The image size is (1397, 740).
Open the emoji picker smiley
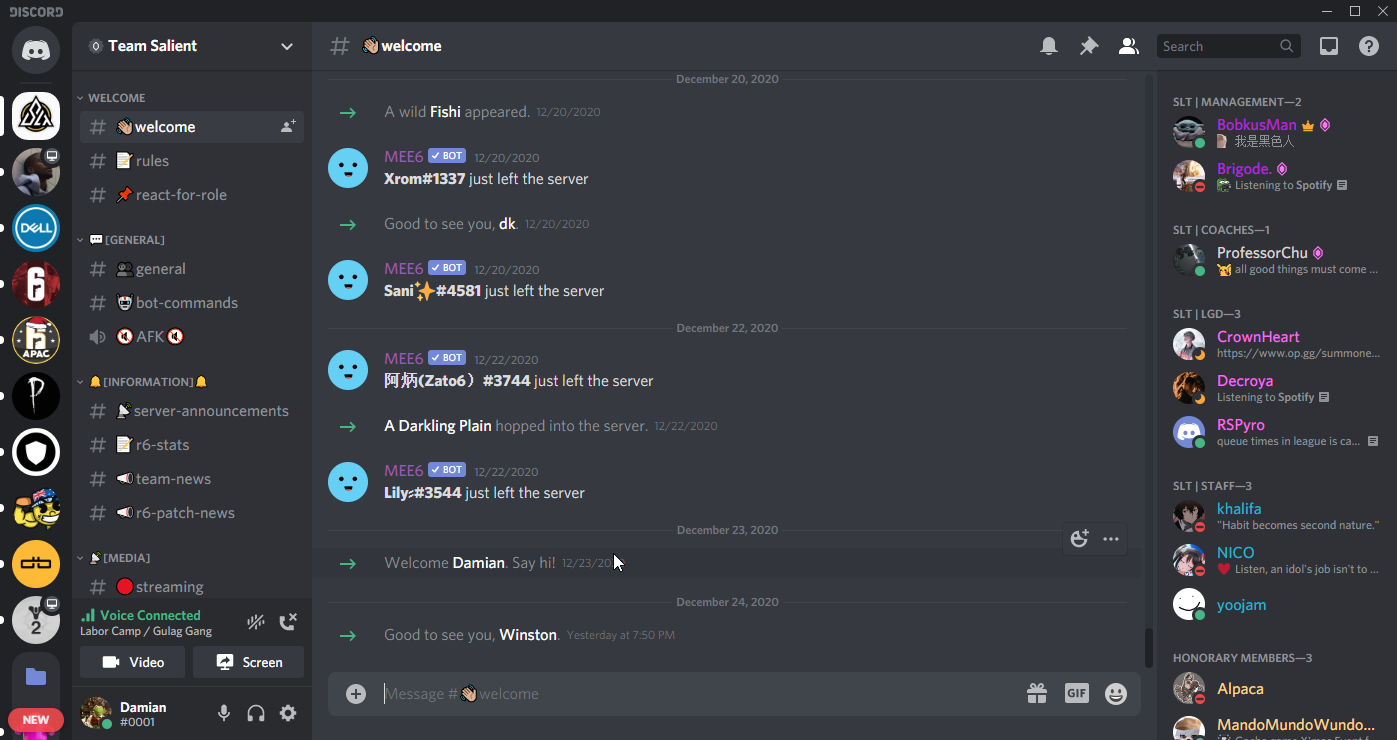point(1116,693)
